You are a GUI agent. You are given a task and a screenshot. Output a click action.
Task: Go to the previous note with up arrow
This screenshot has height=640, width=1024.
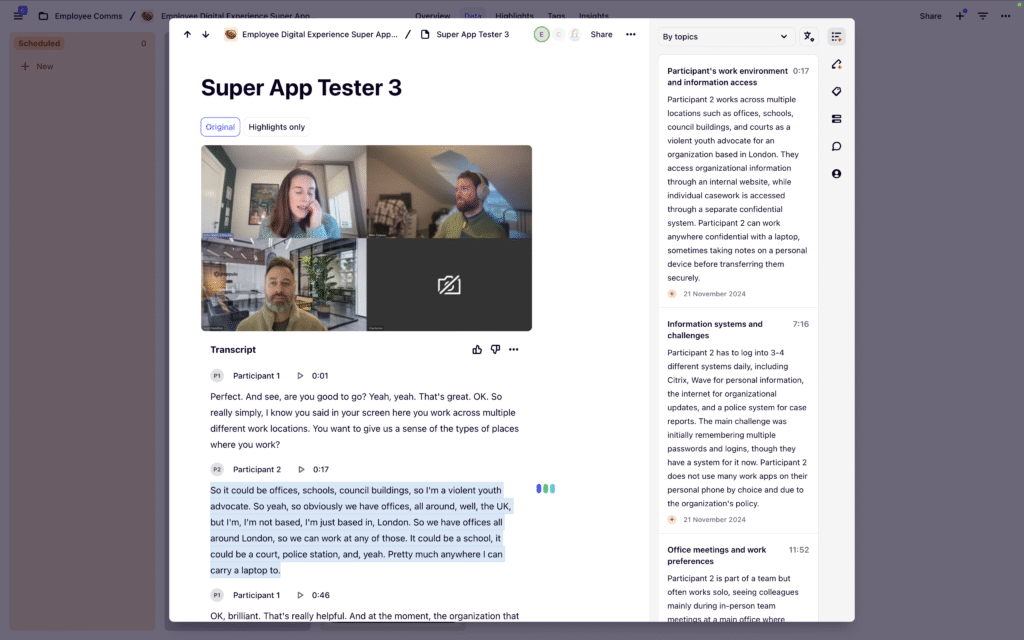coord(187,34)
